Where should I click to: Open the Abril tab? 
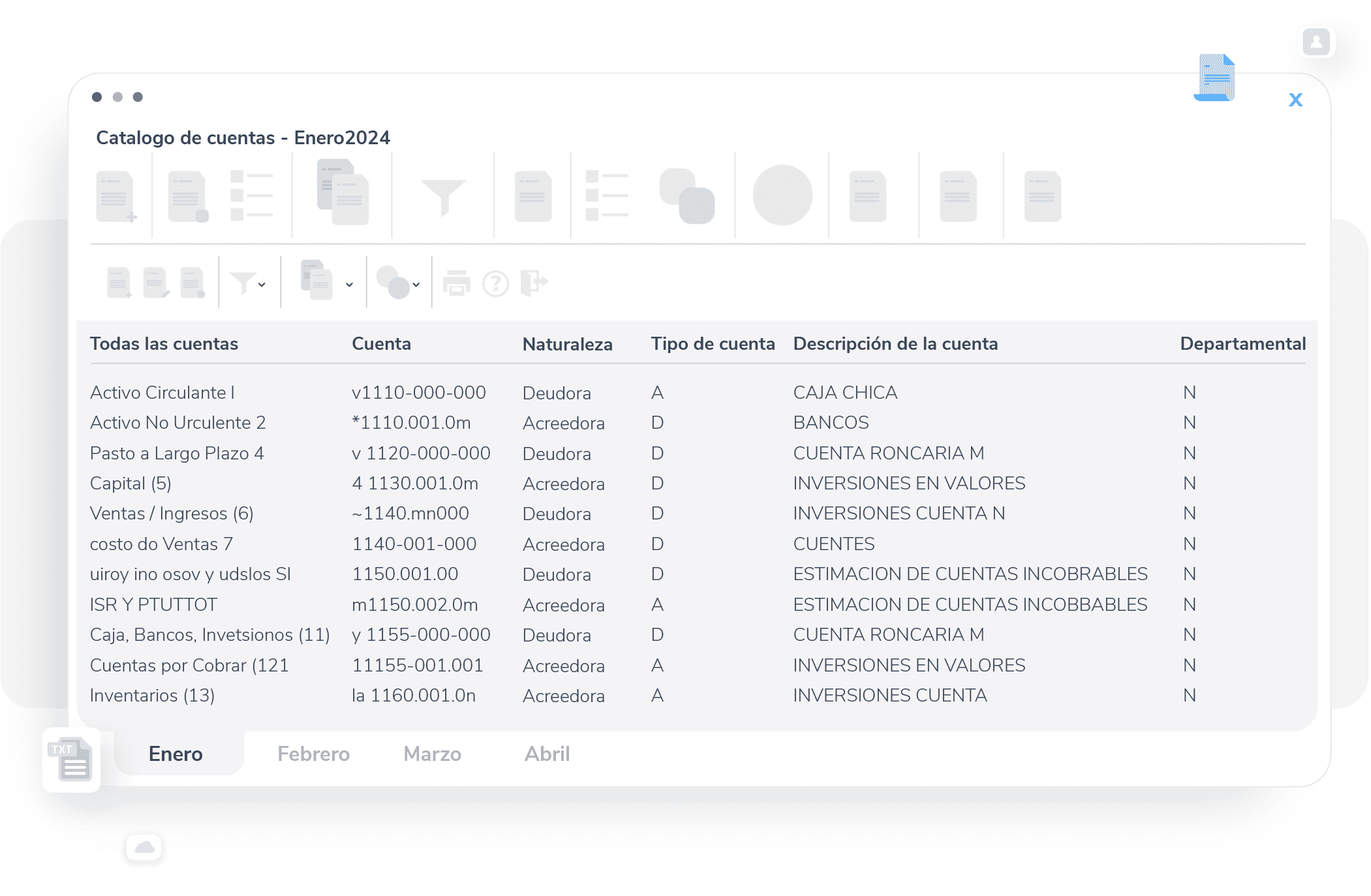click(547, 754)
